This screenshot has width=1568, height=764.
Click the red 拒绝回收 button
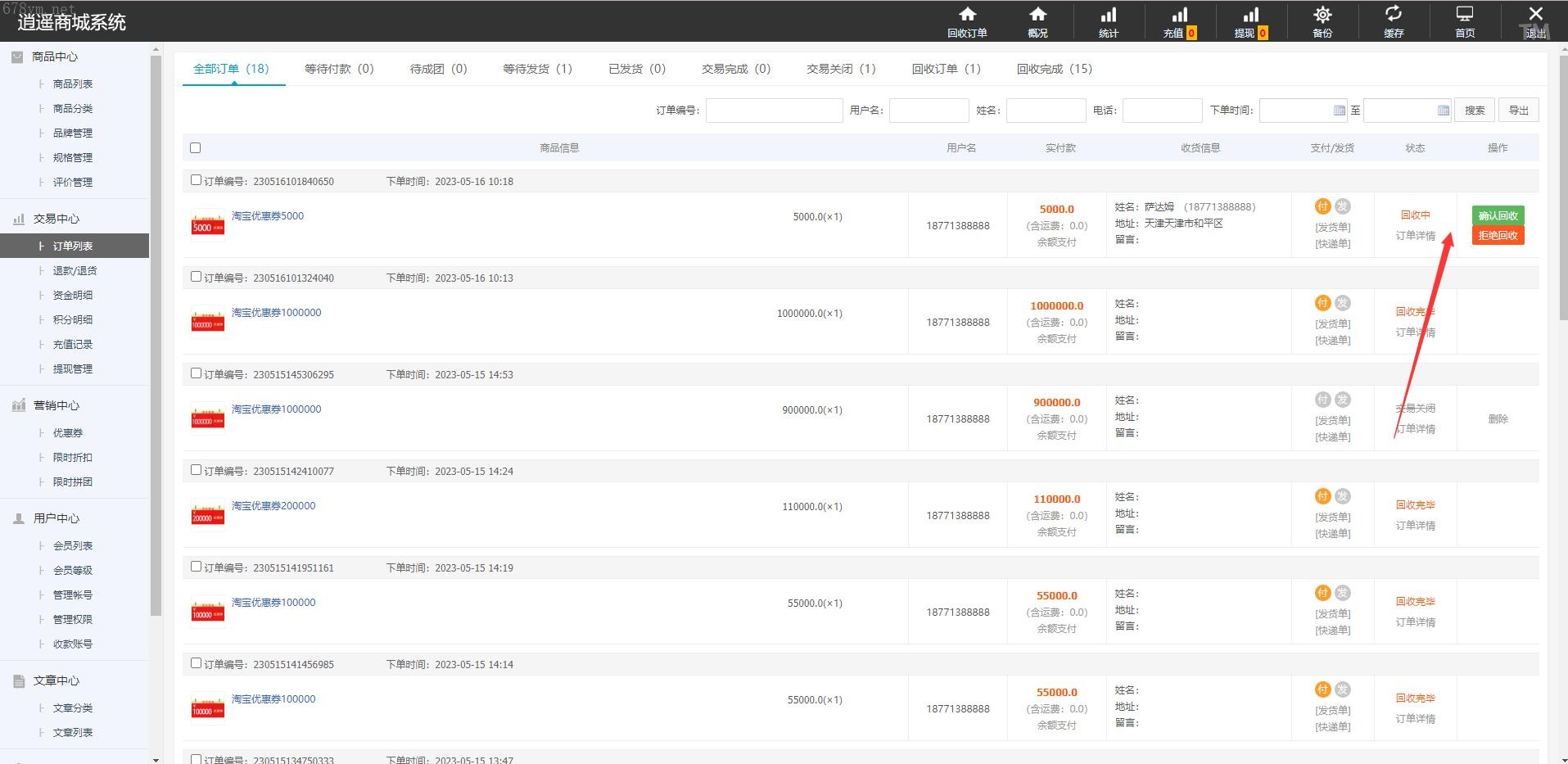tap(1498, 236)
